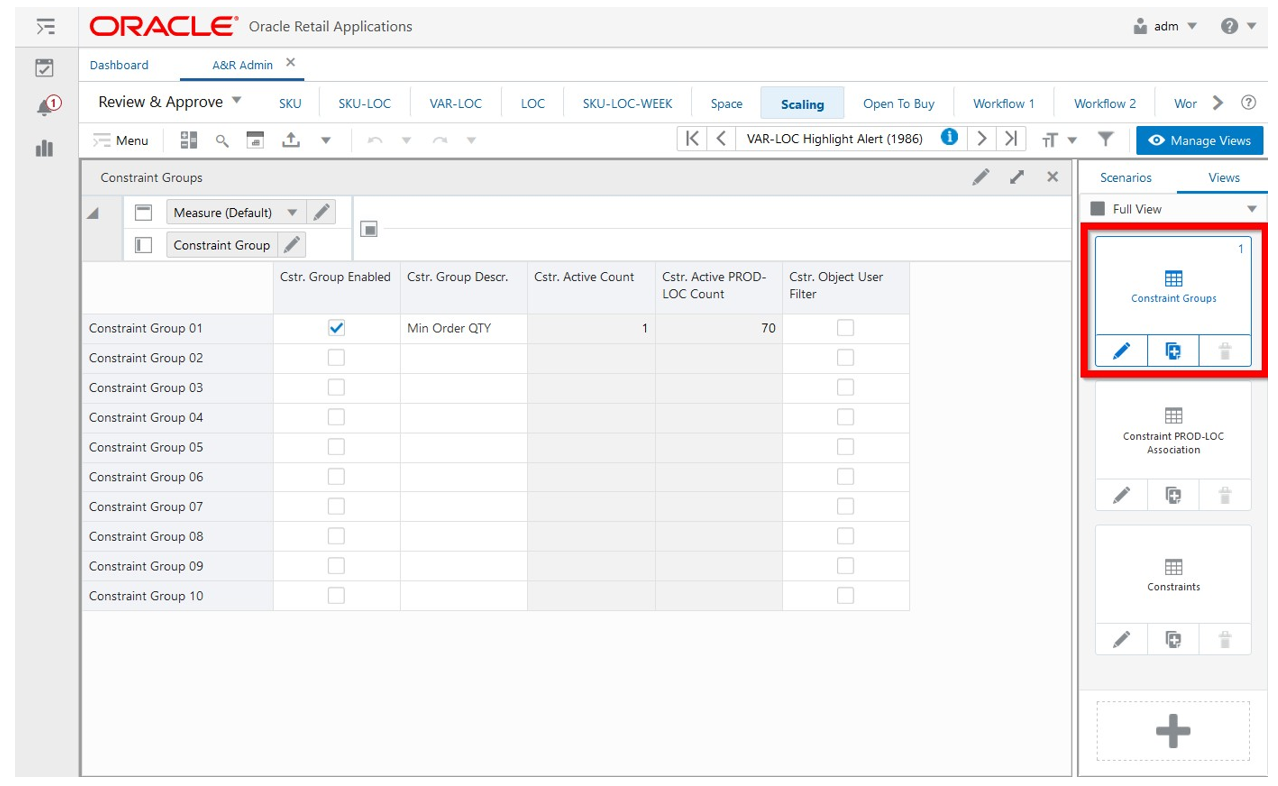Select the SKU-LOC tab

coord(365,103)
